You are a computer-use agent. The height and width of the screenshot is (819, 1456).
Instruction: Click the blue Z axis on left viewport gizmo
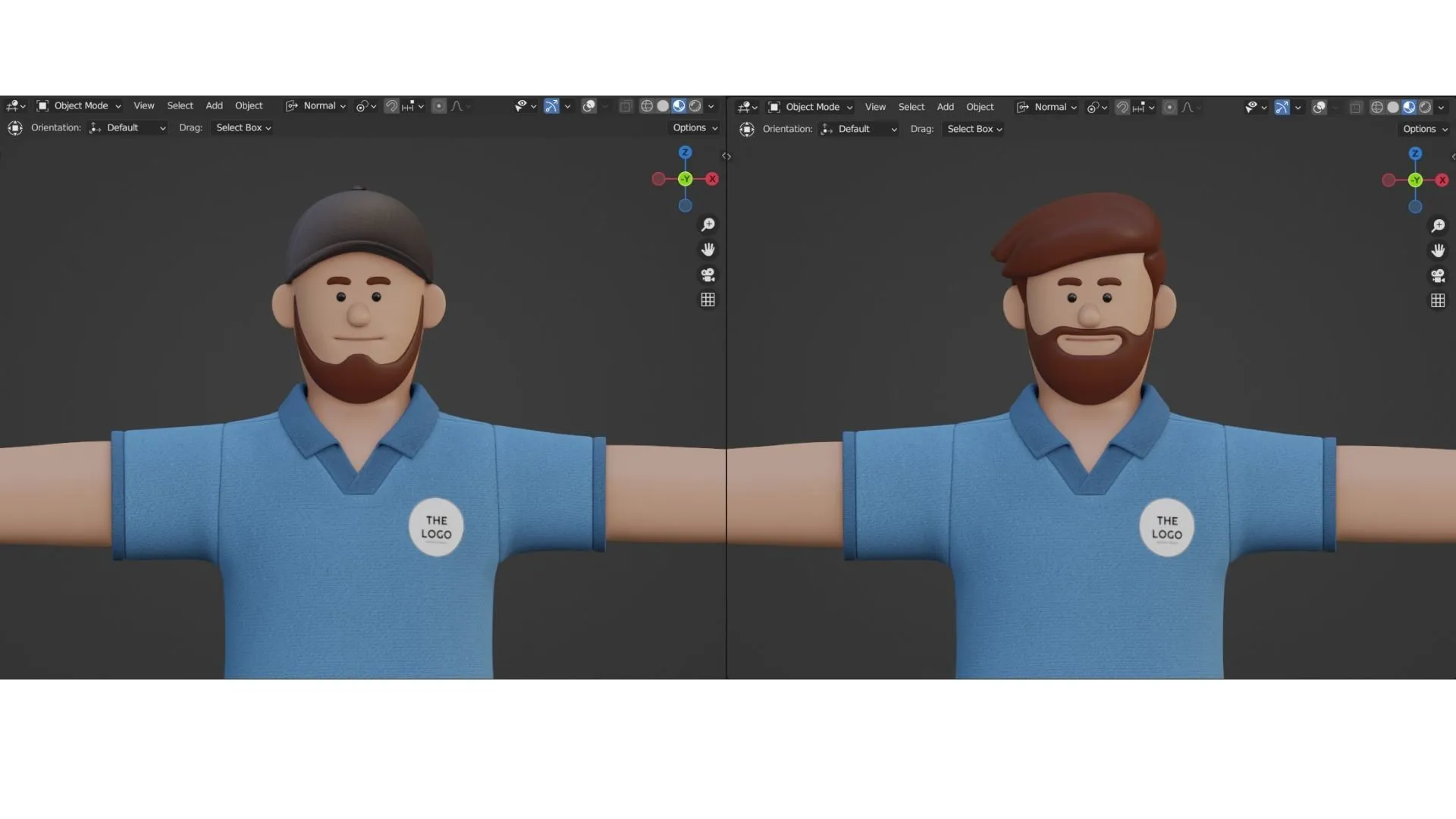point(685,152)
